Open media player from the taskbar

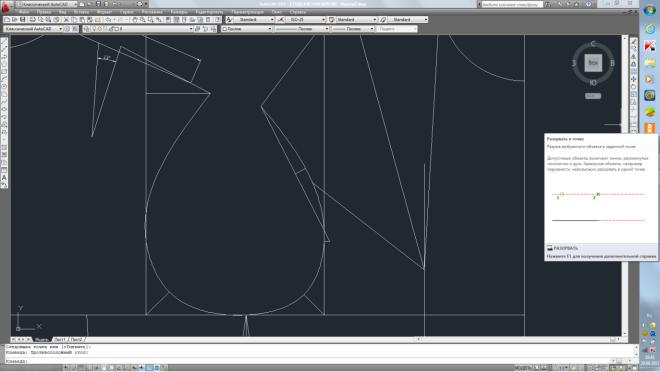pyautogui.click(x=649, y=79)
